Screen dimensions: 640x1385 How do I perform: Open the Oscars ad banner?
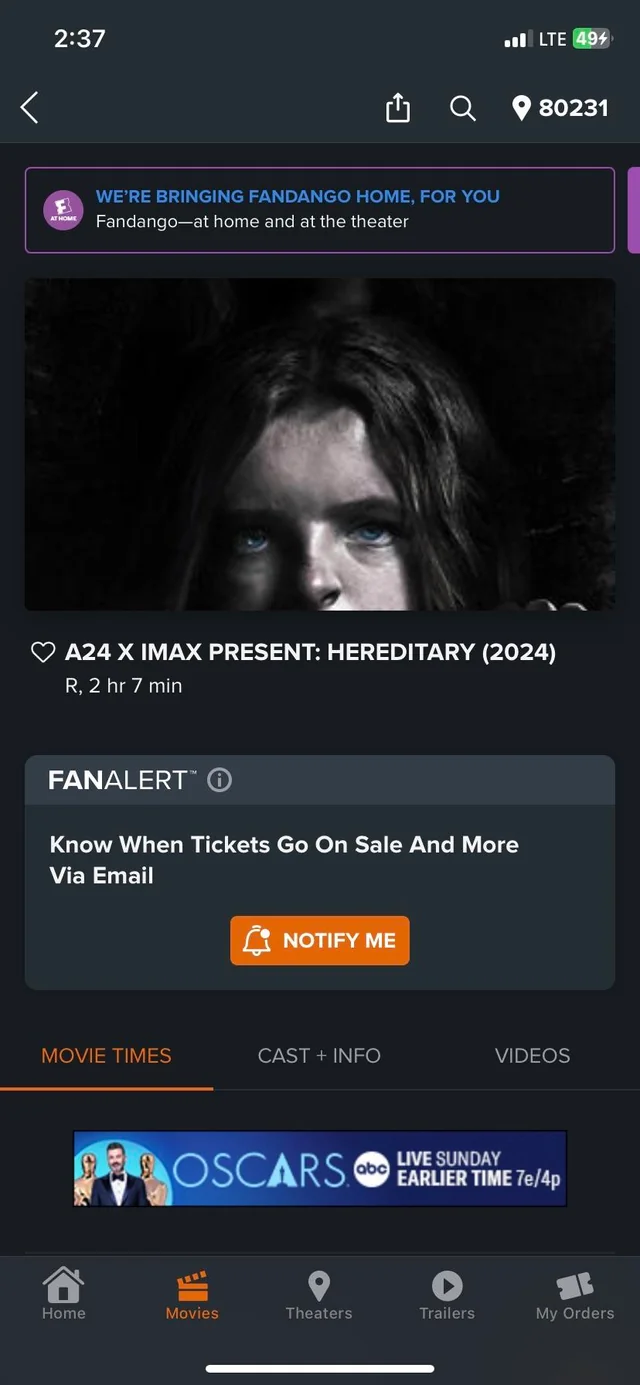(x=320, y=1168)
